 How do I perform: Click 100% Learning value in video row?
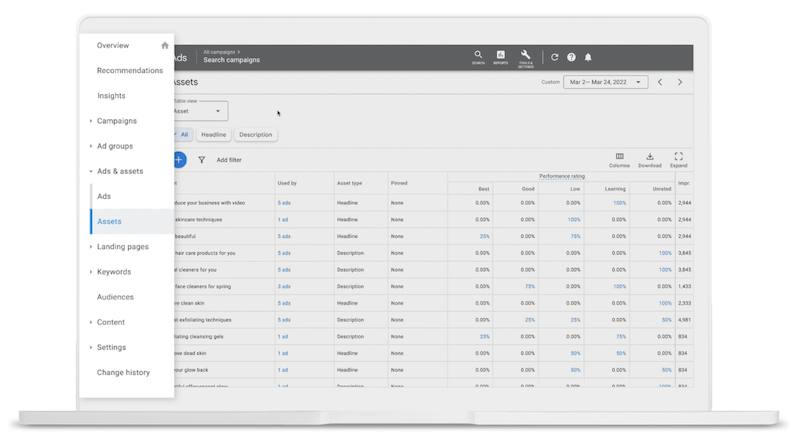coord(619,203)
